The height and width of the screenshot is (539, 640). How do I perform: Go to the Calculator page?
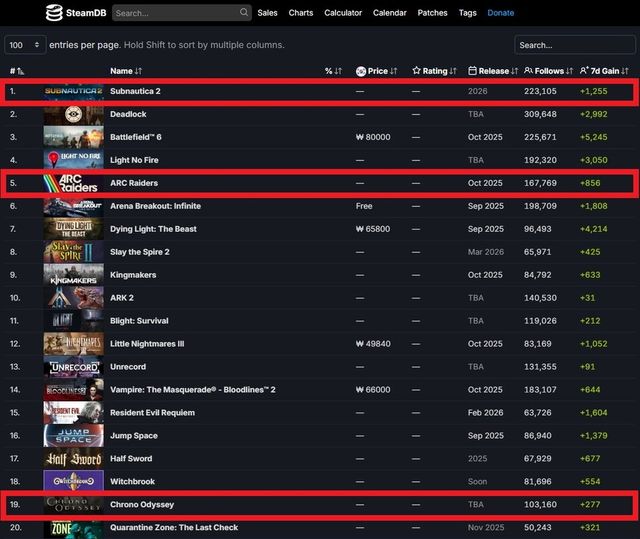343,13
